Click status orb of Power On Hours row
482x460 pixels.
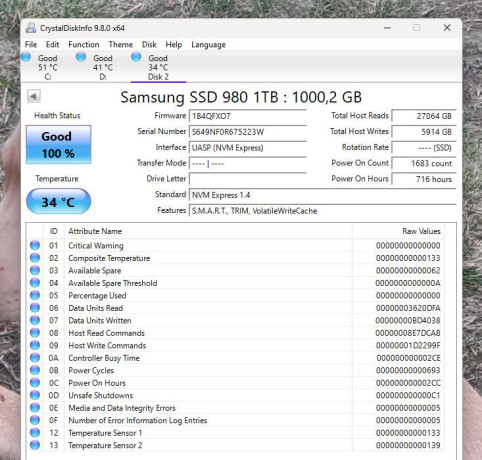[x=35, y=383]
